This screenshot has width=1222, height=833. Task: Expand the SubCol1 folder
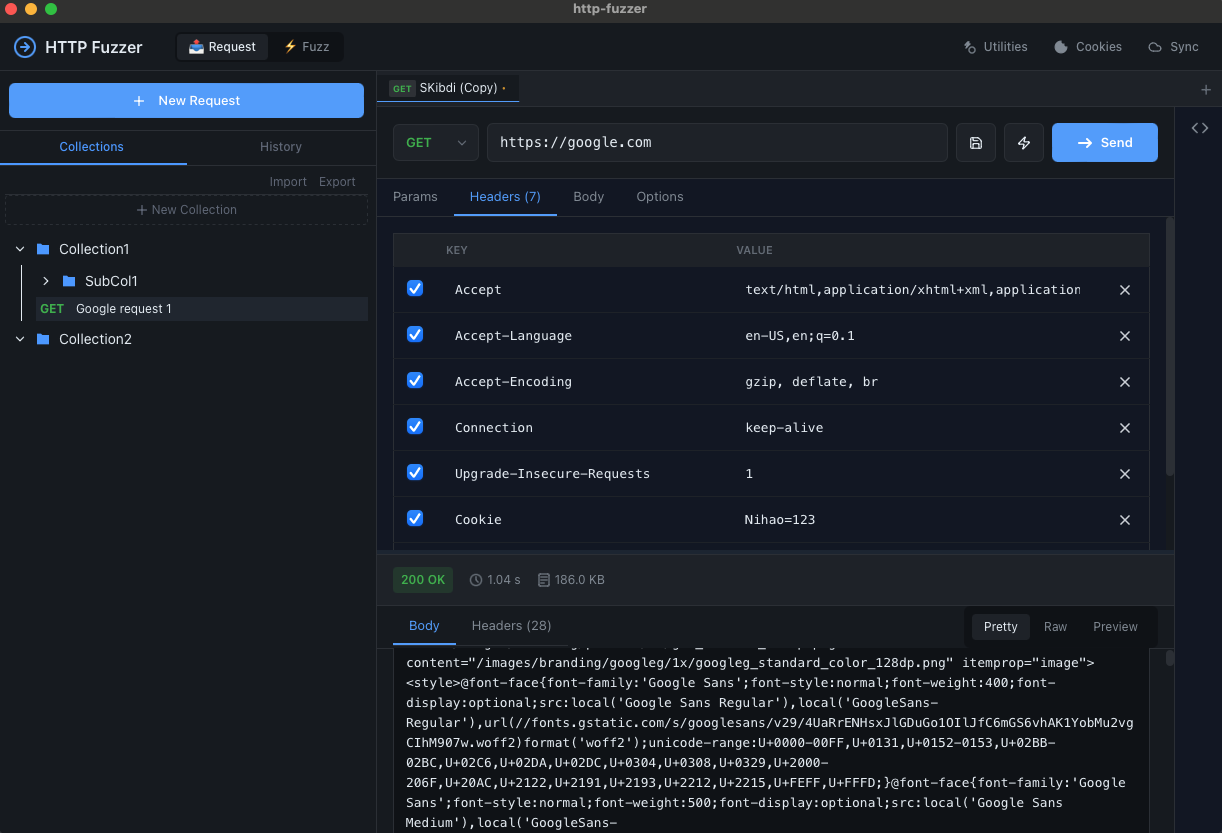tap(45, 282)
